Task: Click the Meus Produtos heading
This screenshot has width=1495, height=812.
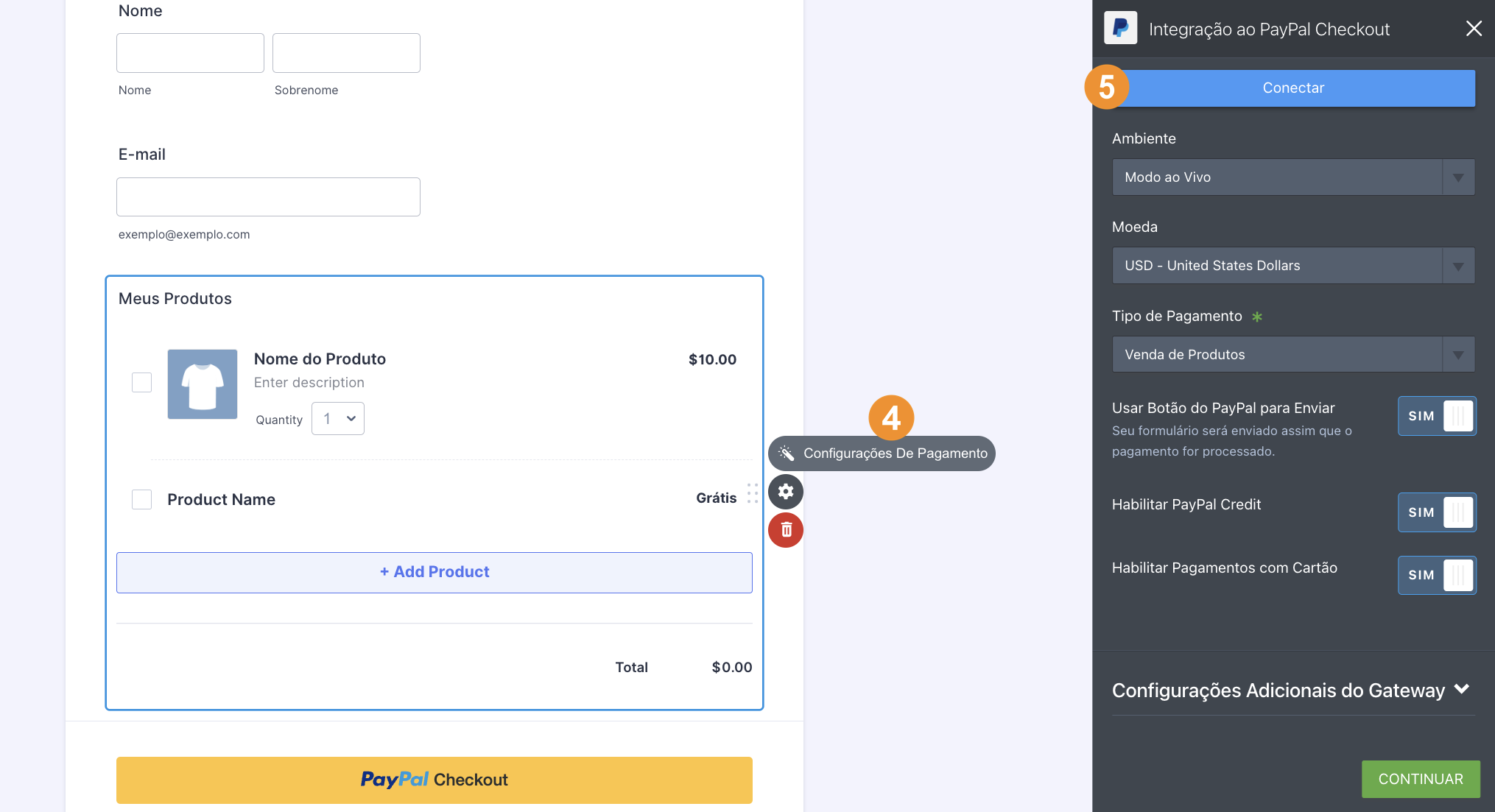Action: pos(175,299)
